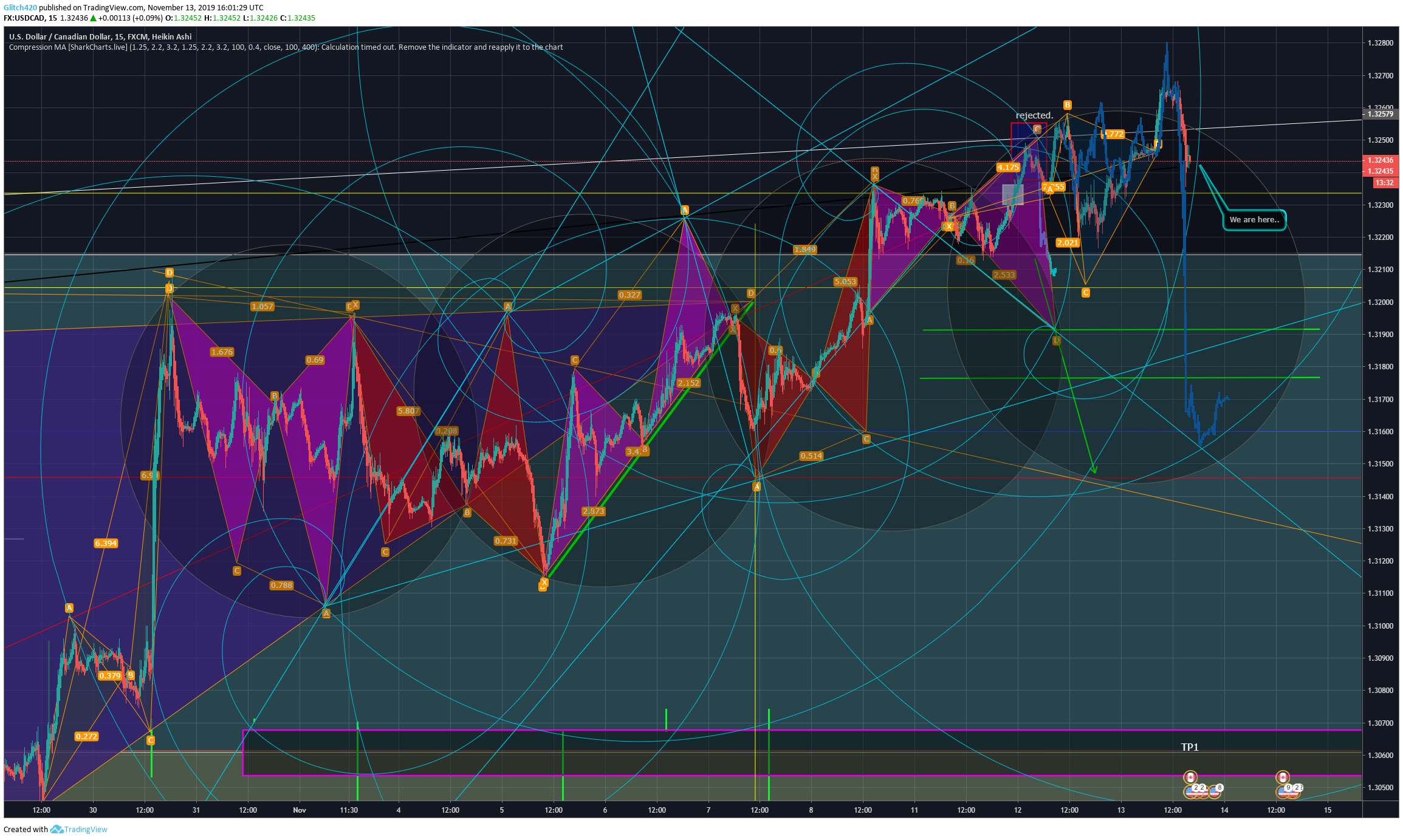Click the 14 date on time axis
The height and width of the screenshot is (840, 1403).
coord(1224,810)
